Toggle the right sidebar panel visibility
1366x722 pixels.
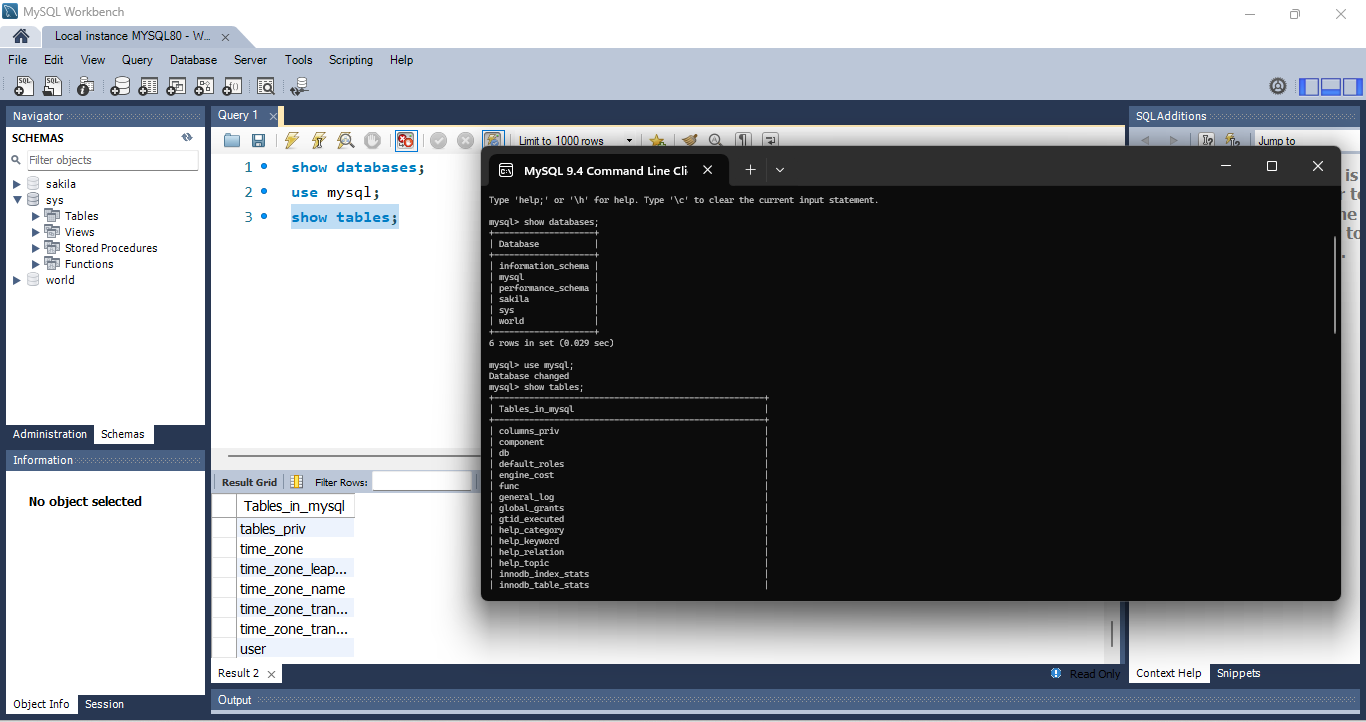pyautogui.click(x=1353, y=86)
